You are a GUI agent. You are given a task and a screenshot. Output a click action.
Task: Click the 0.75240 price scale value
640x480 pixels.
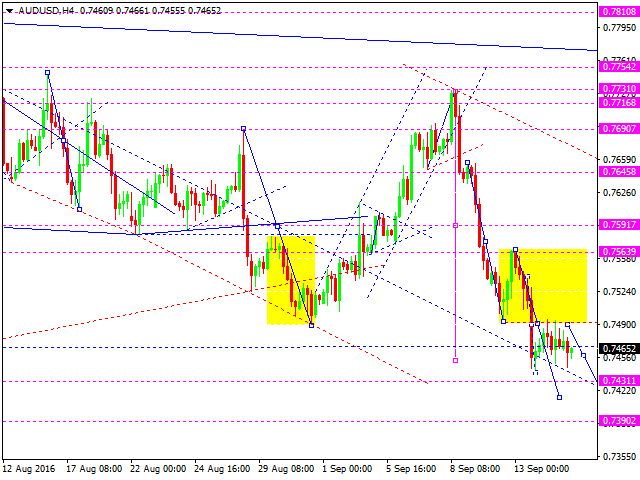click(619, 291)
